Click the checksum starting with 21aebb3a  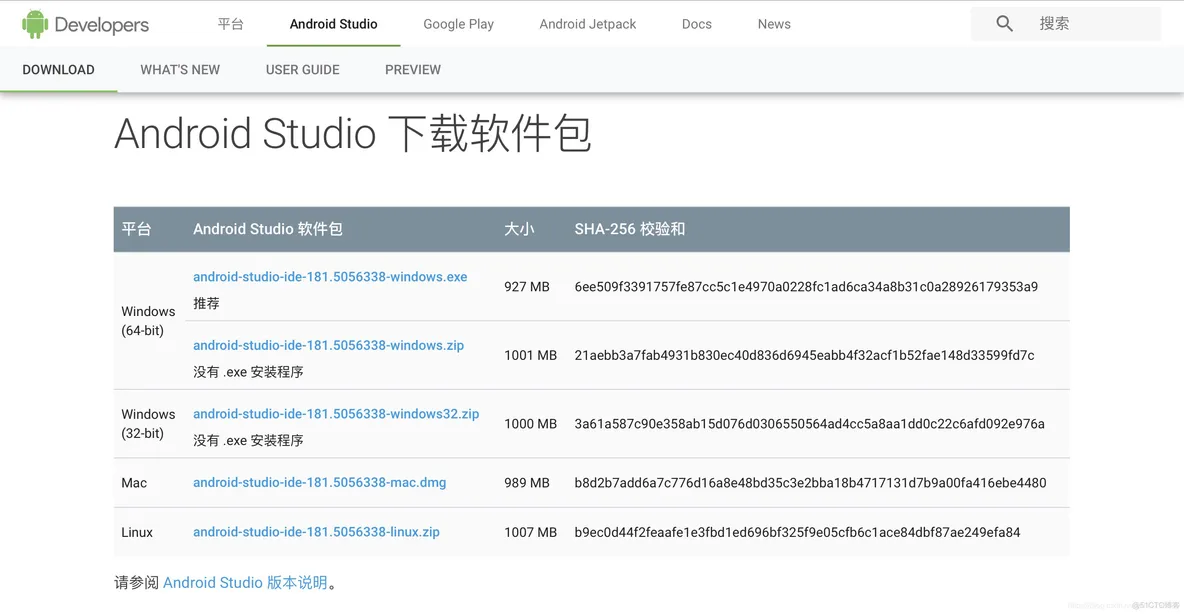[x=804, y=355]
